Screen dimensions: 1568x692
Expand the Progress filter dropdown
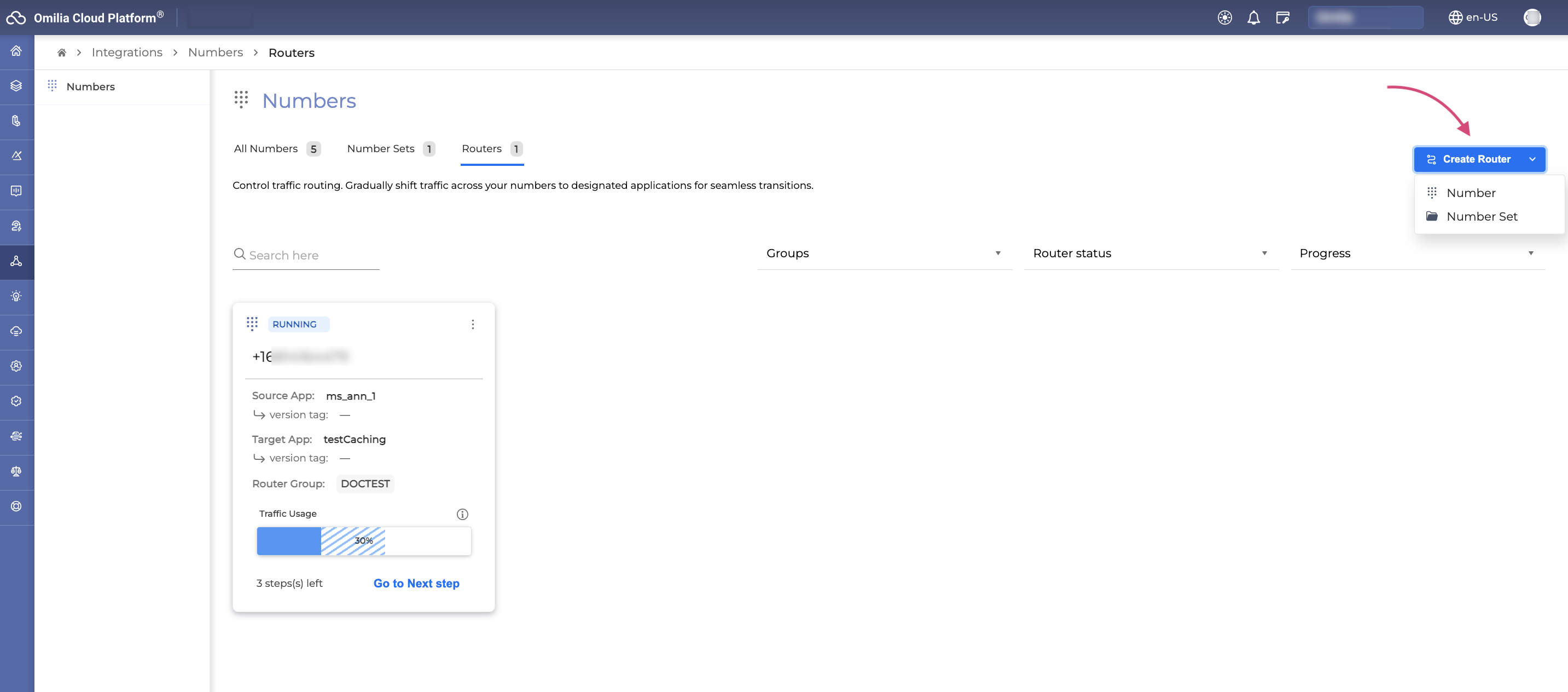[x=1416, y=253]
